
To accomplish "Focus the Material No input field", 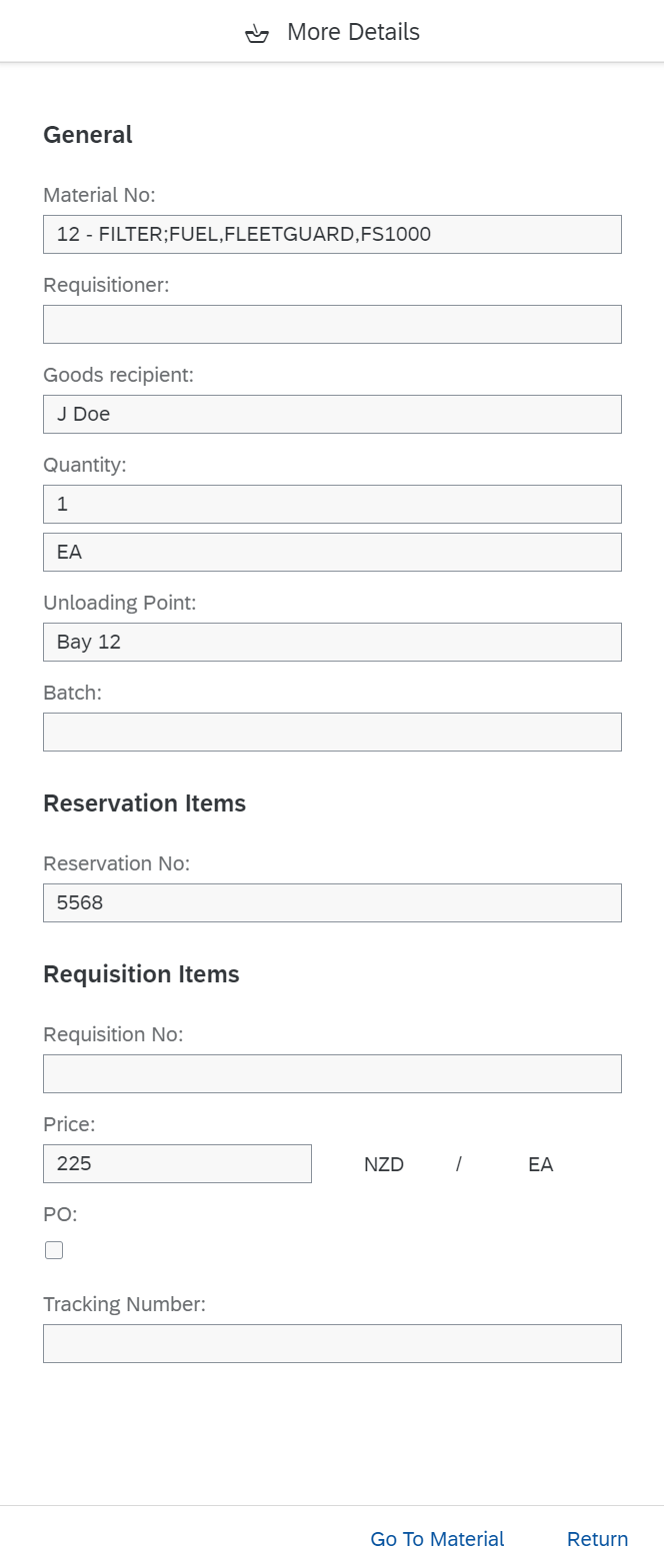I will point(332,234).
